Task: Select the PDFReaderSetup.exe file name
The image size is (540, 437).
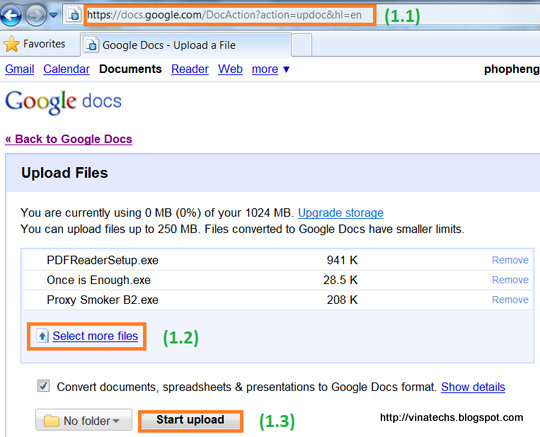Action: (x=103, y=260)
